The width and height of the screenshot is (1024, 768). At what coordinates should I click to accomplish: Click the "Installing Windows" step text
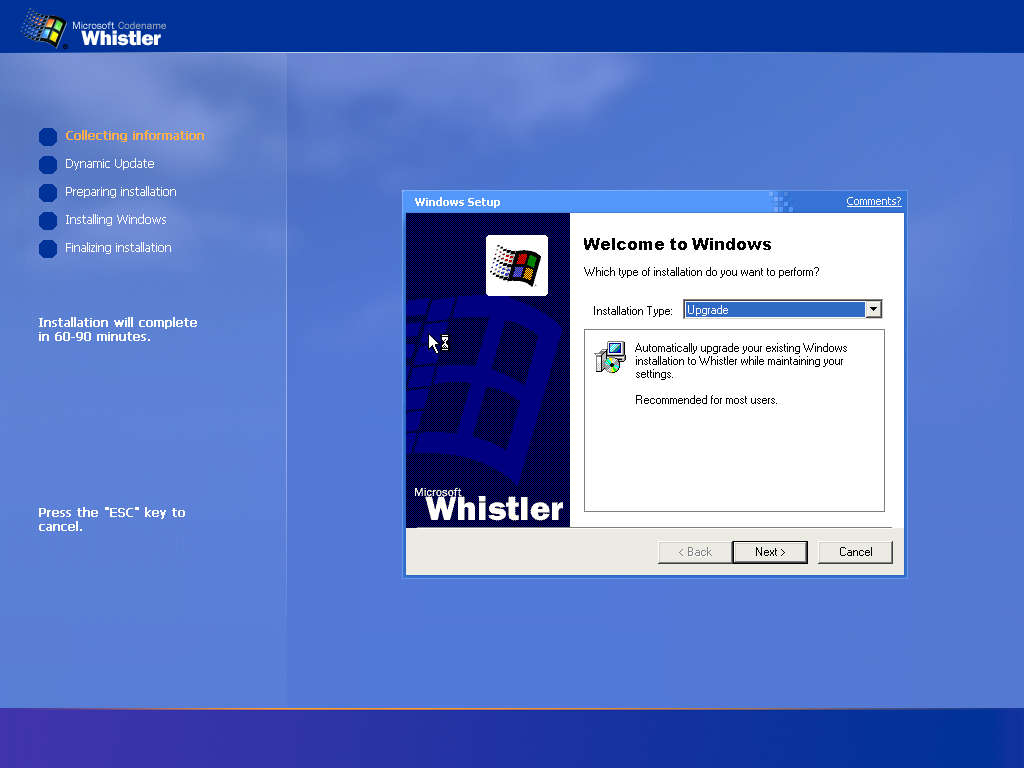click(116, 220)
